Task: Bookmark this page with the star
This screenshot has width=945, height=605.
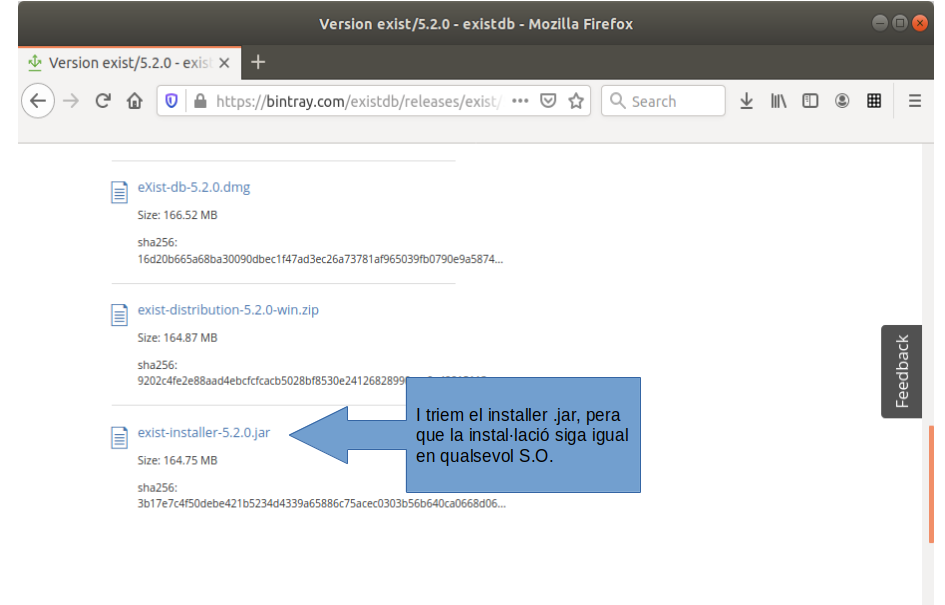Action: click(576, 101)
